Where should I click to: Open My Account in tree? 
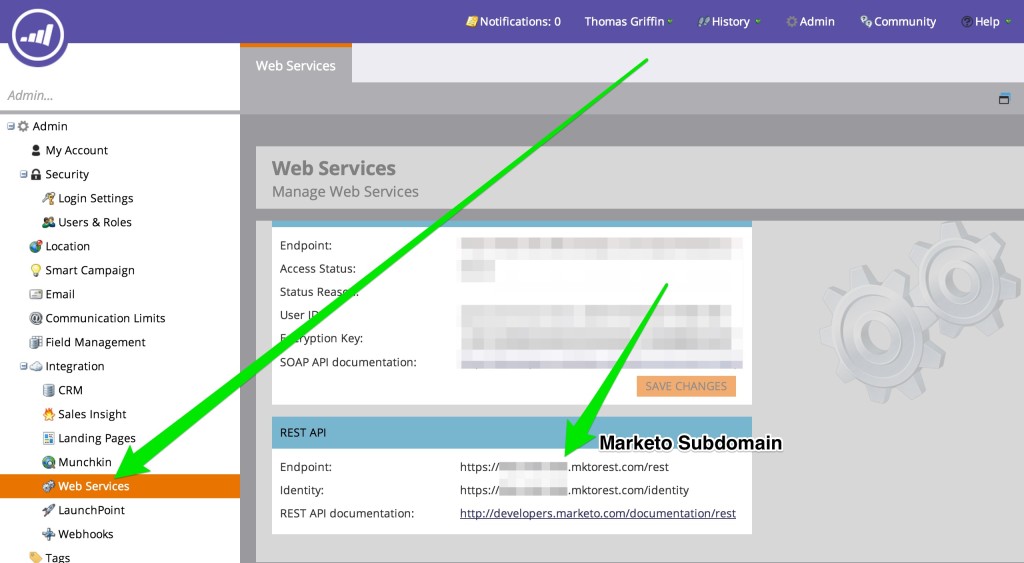point(76,150)
